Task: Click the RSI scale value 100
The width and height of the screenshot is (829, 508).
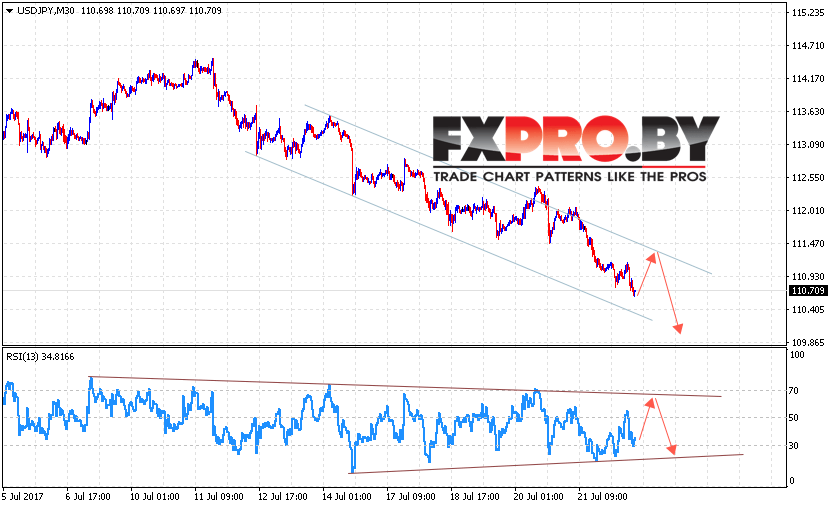Action: click(x=797, y=355)
